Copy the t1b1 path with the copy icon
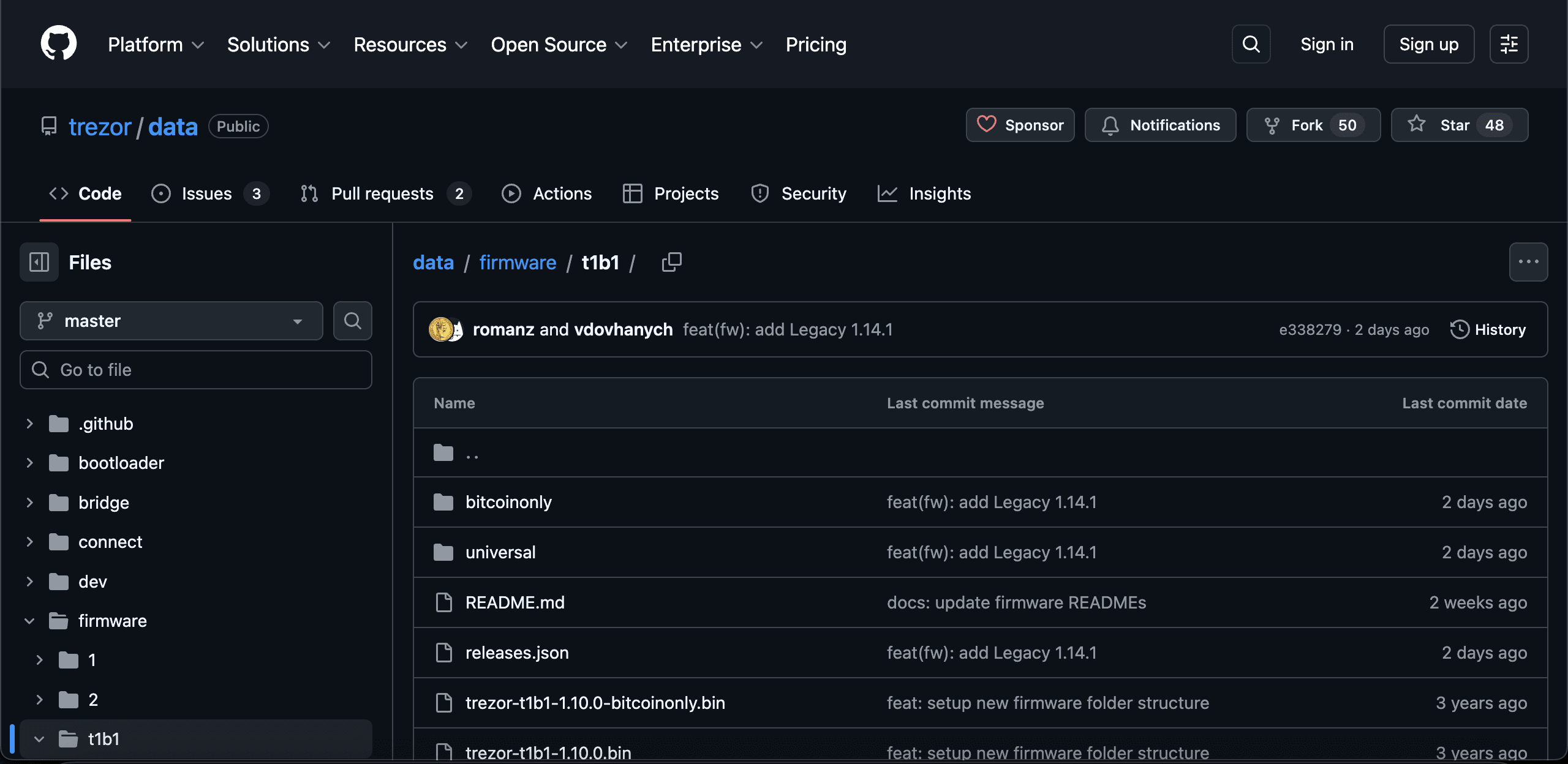The image size is (1568, 764). click(671, 261)
